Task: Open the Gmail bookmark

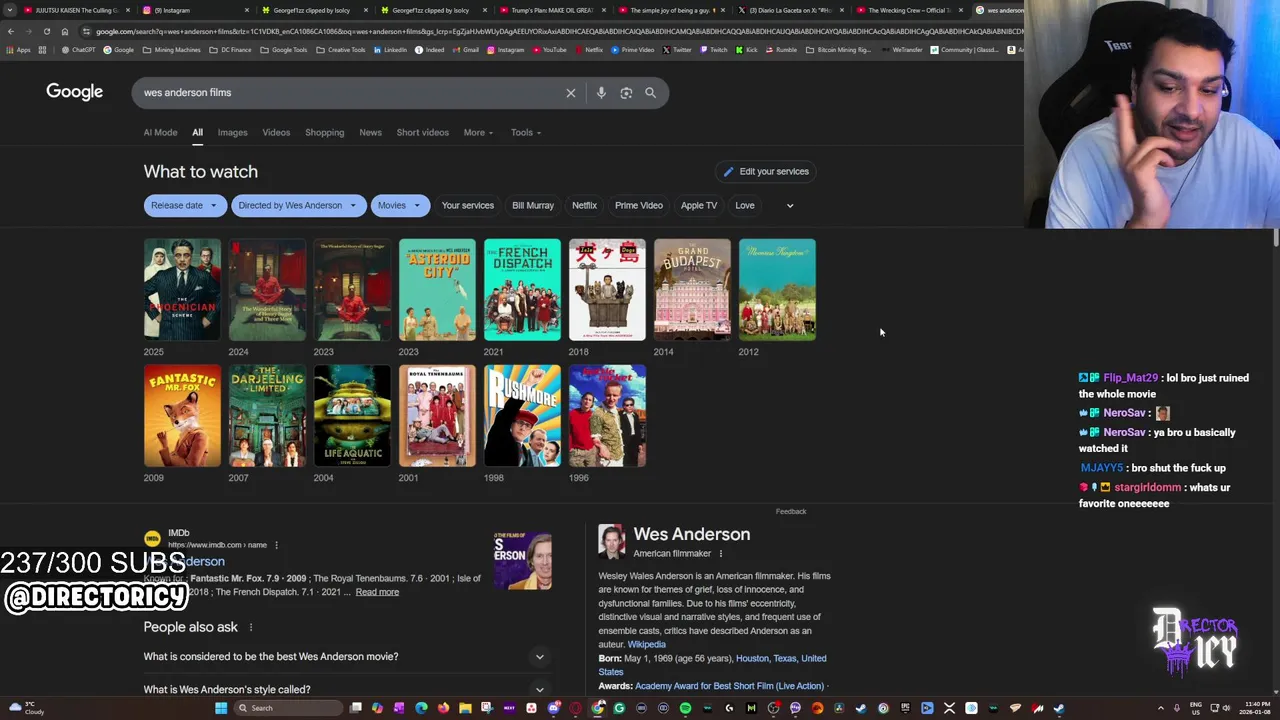Action: [465, 50]
